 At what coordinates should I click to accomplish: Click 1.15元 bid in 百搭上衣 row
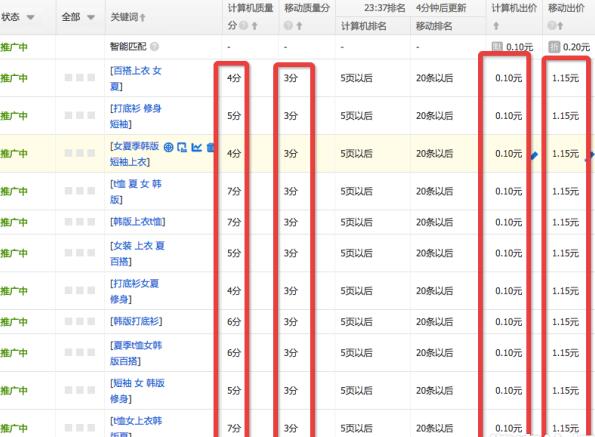pos(565,78)
